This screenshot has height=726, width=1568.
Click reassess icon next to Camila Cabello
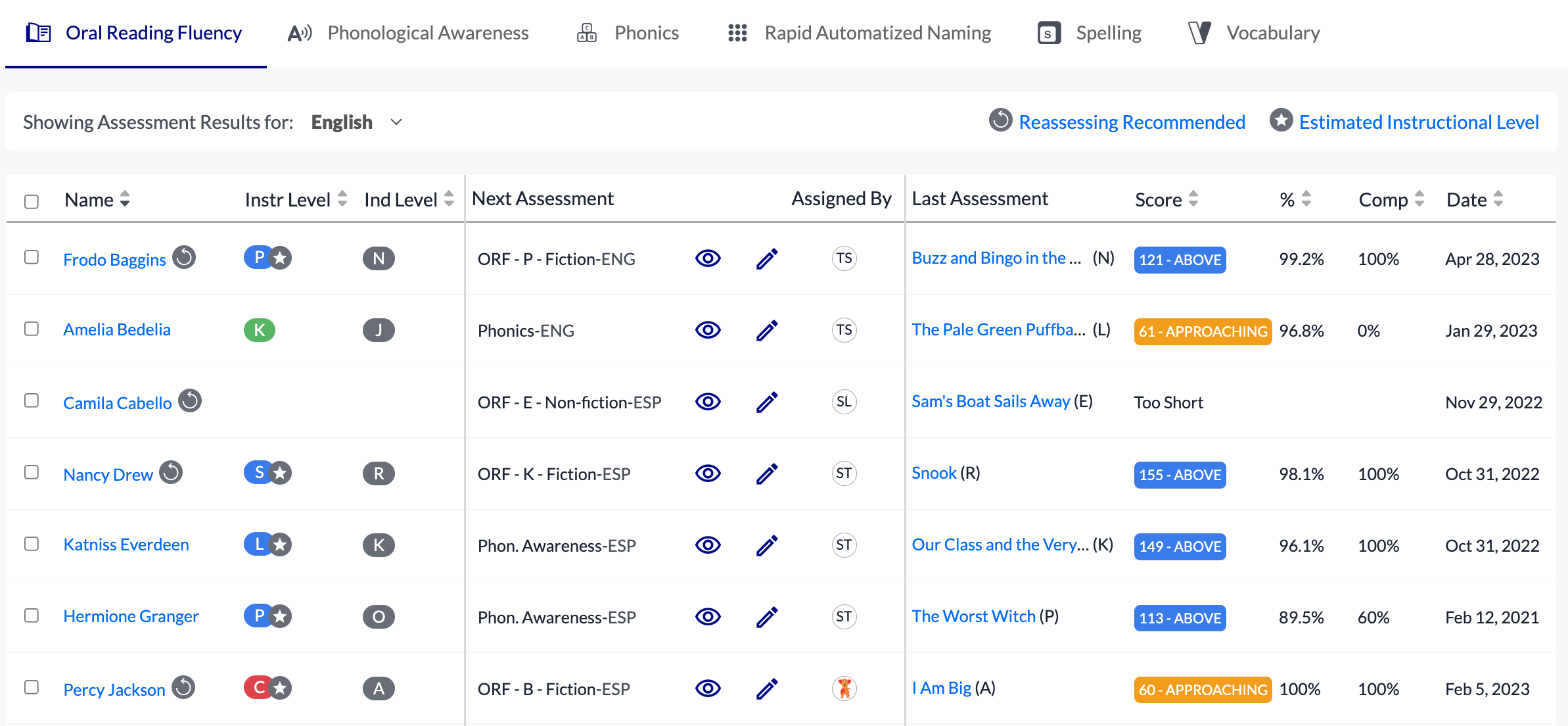190,400
